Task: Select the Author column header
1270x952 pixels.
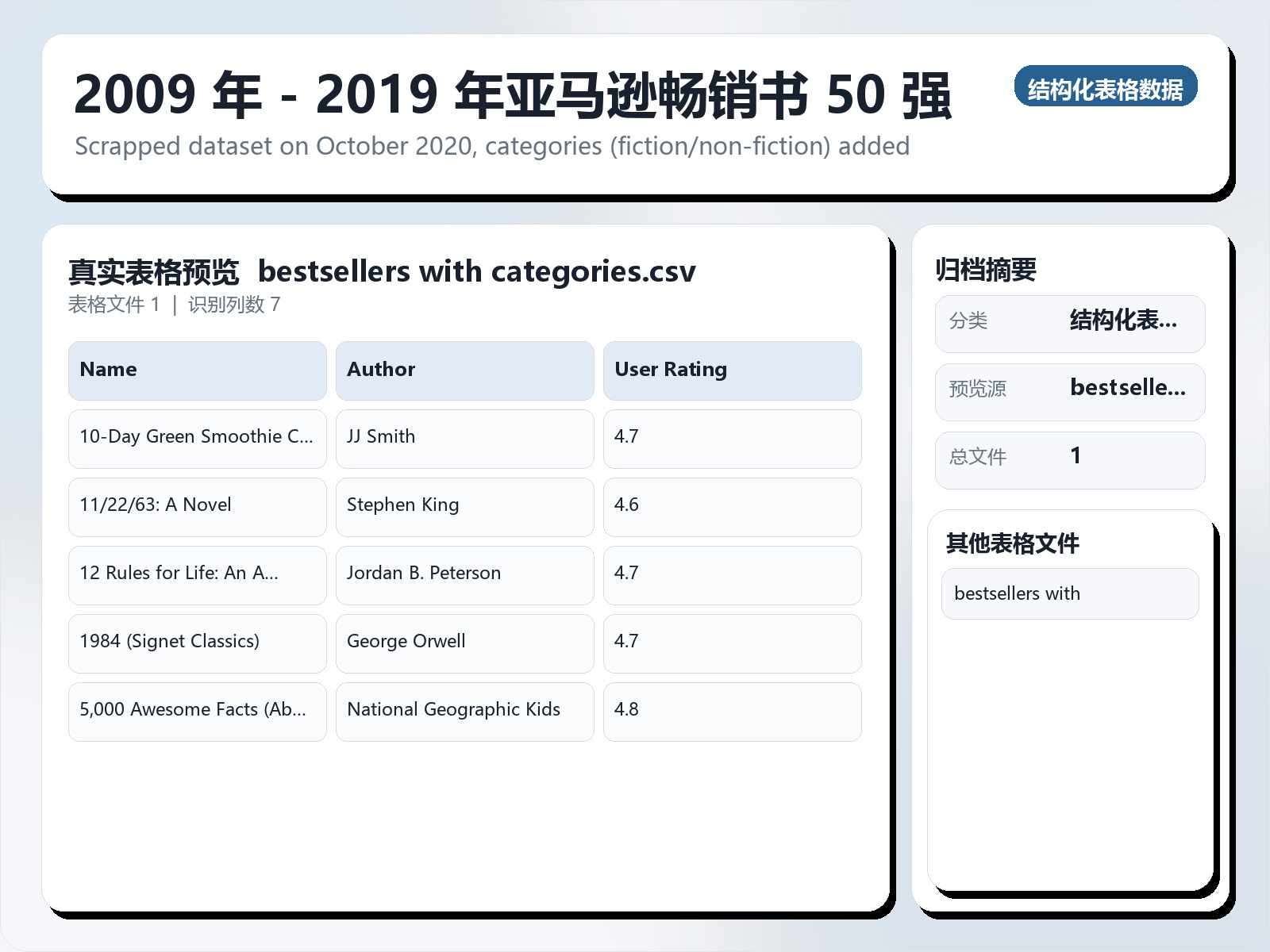Action: coord(464,370)
